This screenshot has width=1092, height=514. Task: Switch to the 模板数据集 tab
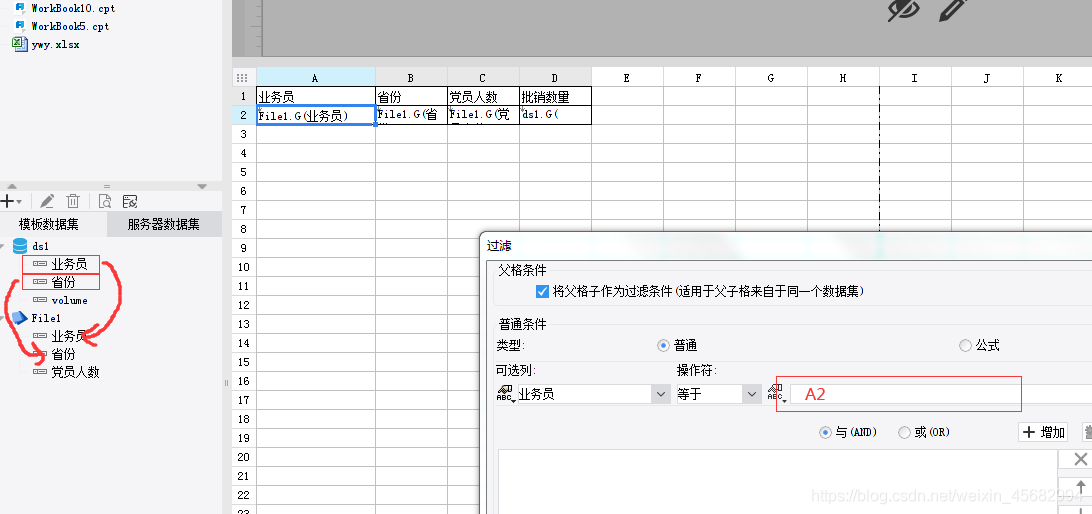click(x=49, y=224)
